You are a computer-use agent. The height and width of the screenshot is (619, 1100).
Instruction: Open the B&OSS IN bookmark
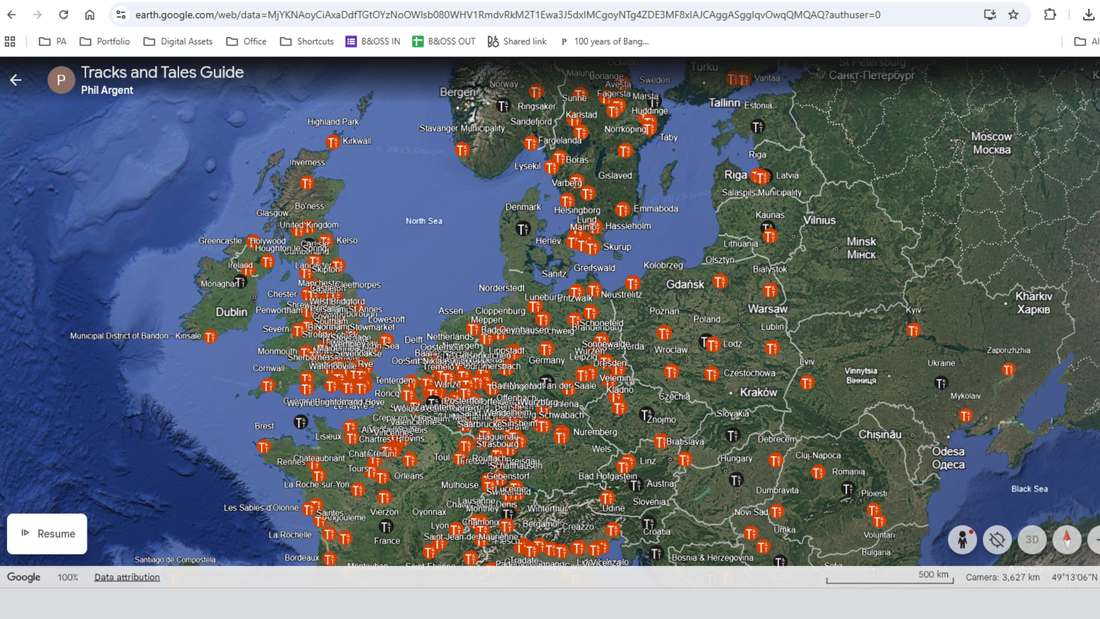click(372, 42)
